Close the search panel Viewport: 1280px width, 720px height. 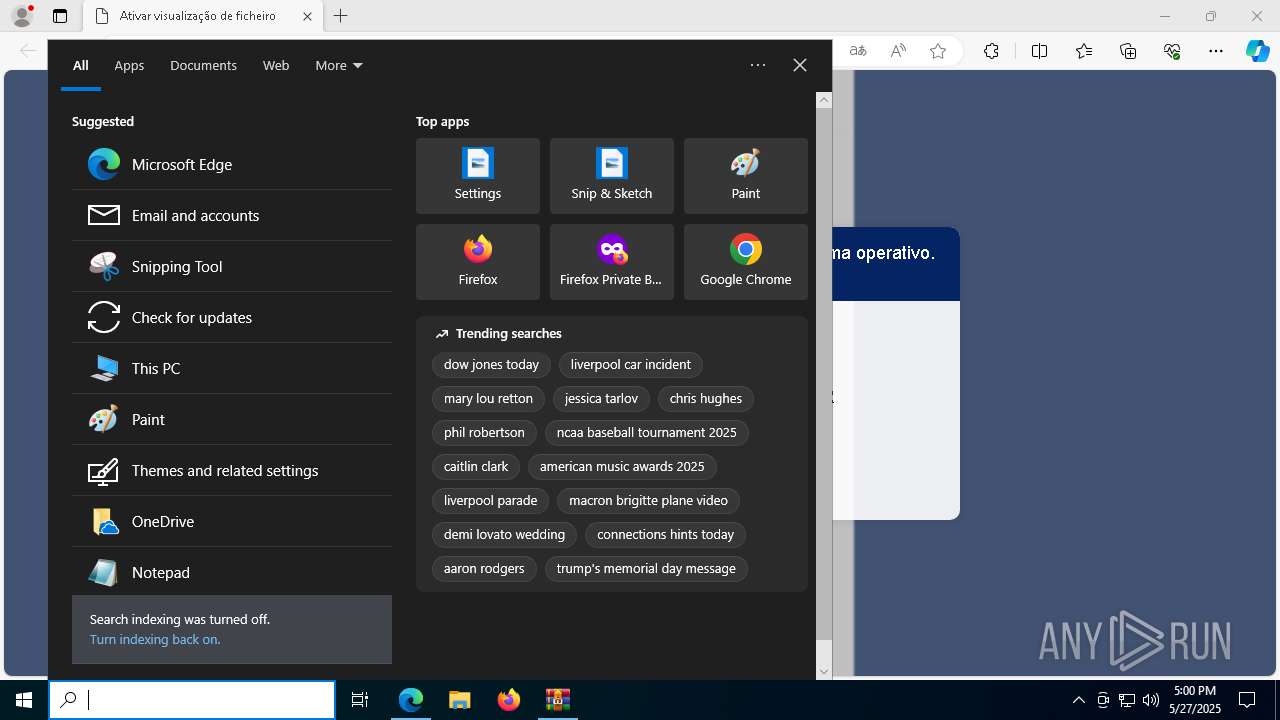[x=800, y=65]
